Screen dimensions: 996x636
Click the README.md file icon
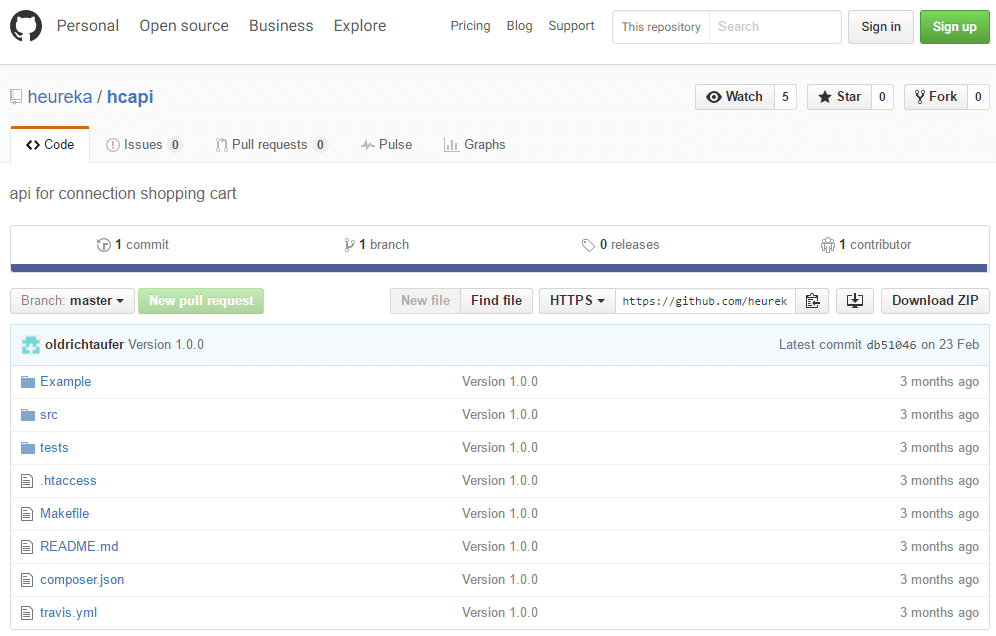click(27, 547)
